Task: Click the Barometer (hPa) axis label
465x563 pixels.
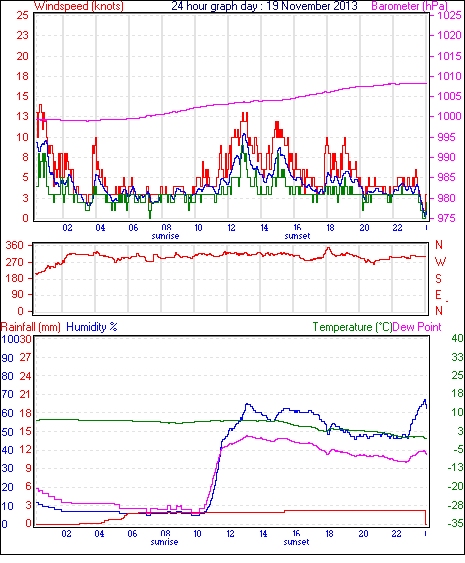Action: point(409,6)
